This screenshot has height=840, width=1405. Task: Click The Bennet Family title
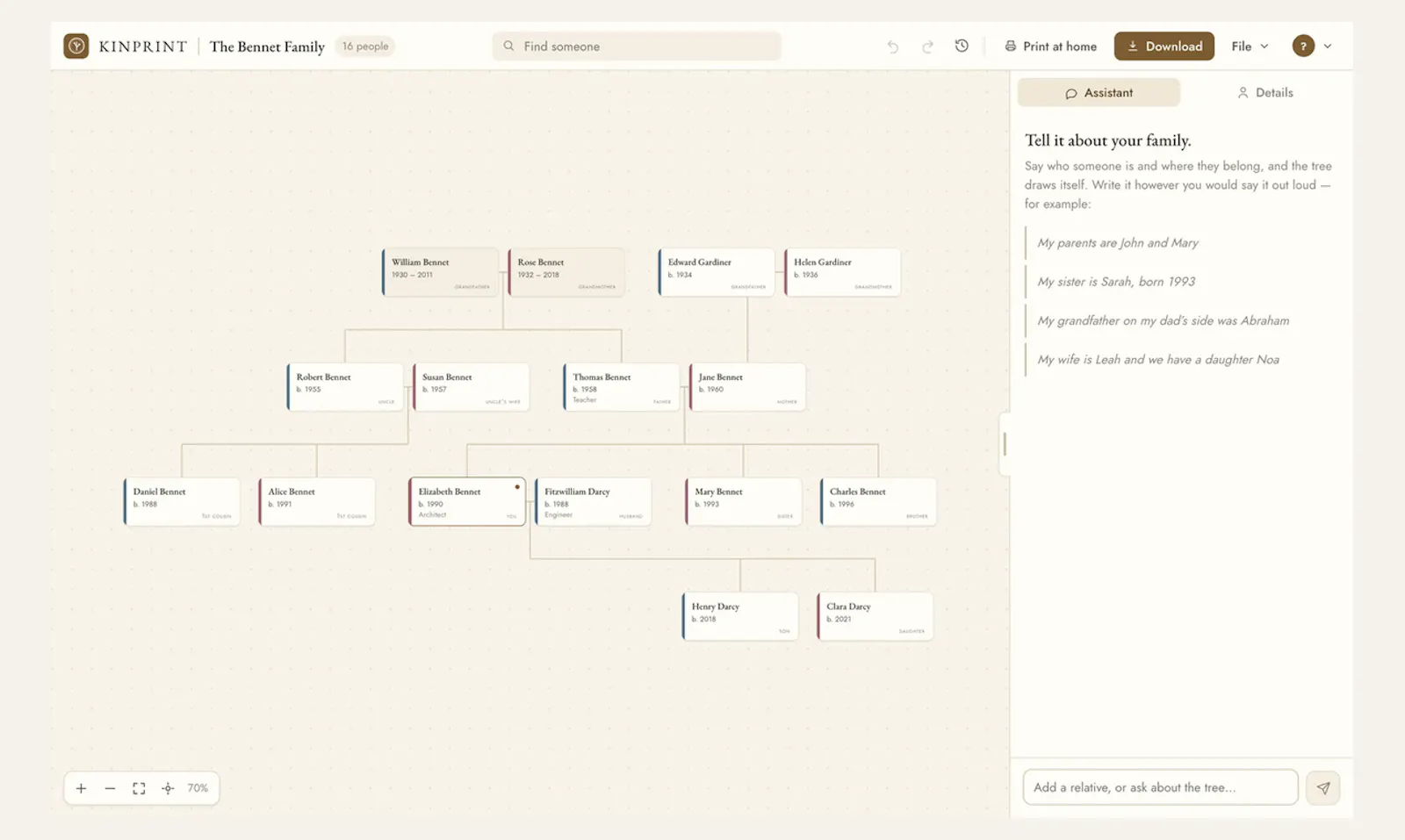click(267, 47)
